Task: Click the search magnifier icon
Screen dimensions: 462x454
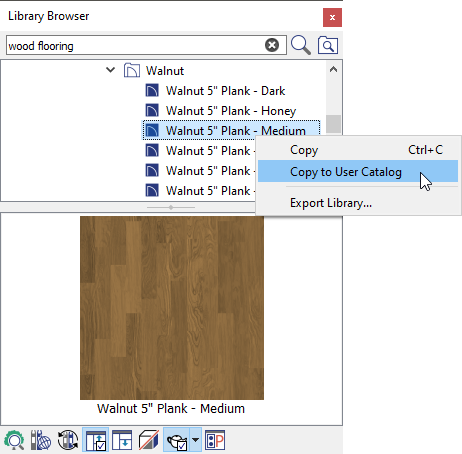Action: pyautogui.click(x=301, y=45)
